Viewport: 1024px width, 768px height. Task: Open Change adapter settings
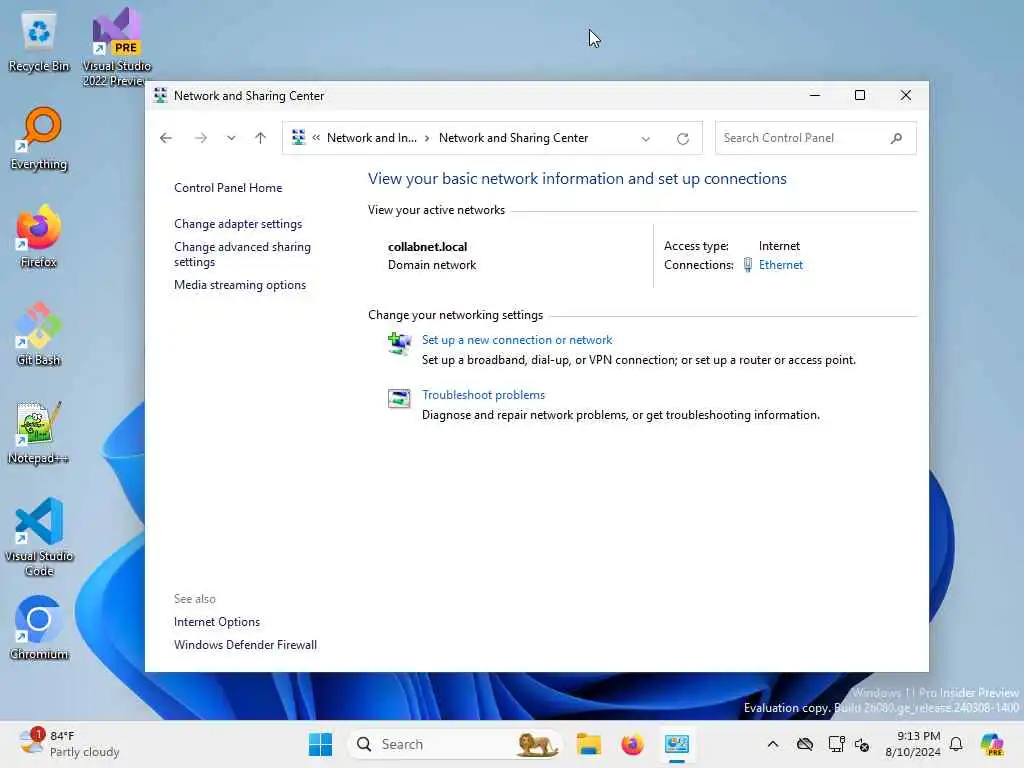point(238,224)
